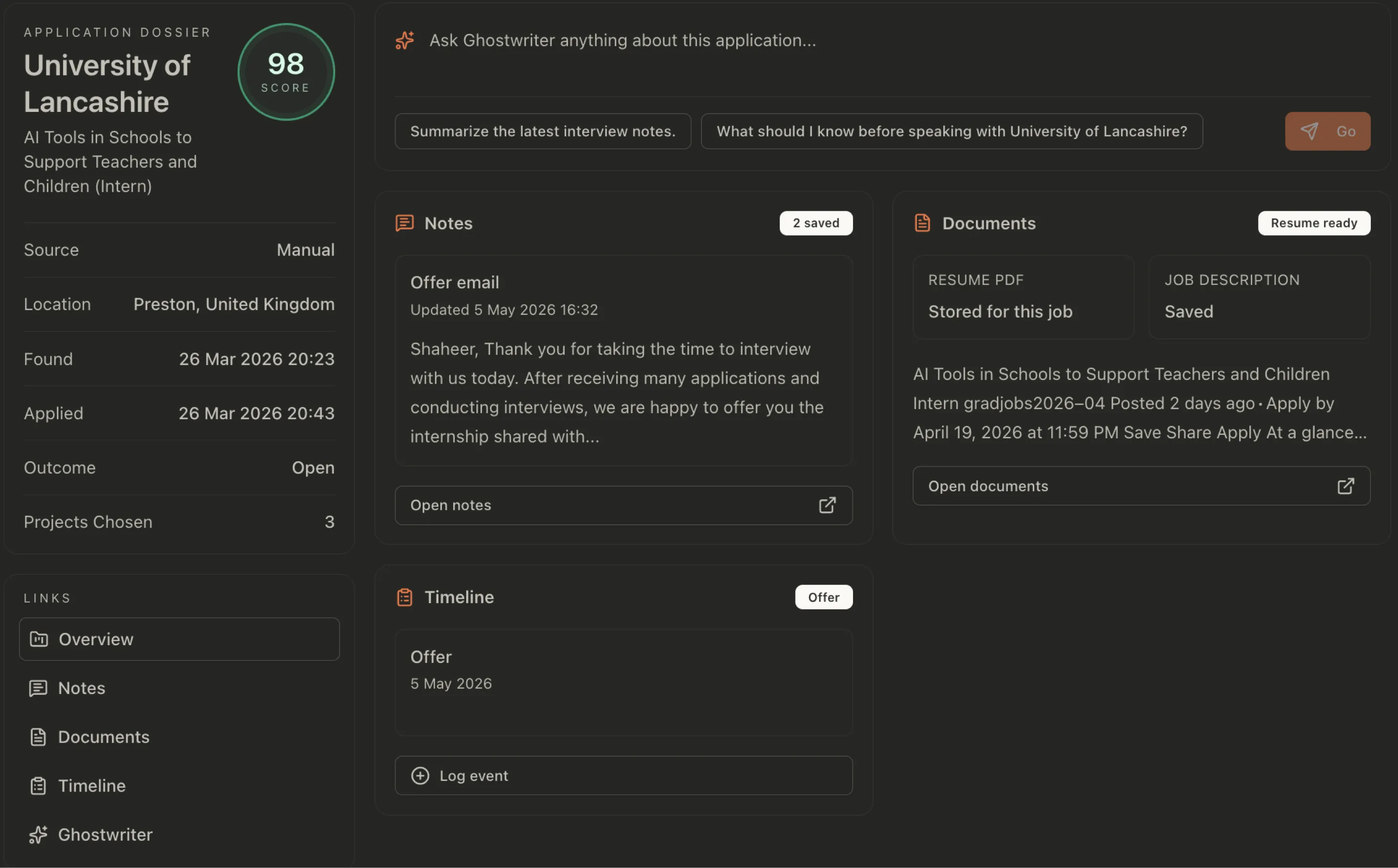
Task: Click the job description excerpt text
Action: [1140, 403]
